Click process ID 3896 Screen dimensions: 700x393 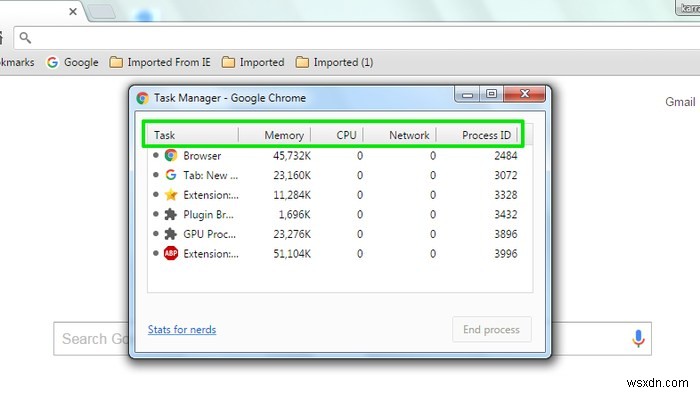506,234
